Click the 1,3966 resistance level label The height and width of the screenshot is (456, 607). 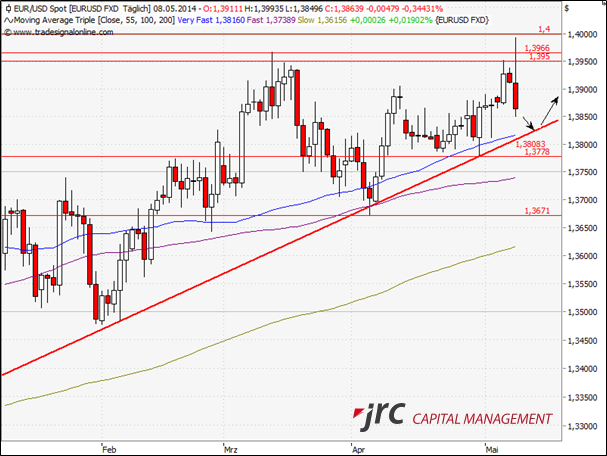[x=537, y=47]
